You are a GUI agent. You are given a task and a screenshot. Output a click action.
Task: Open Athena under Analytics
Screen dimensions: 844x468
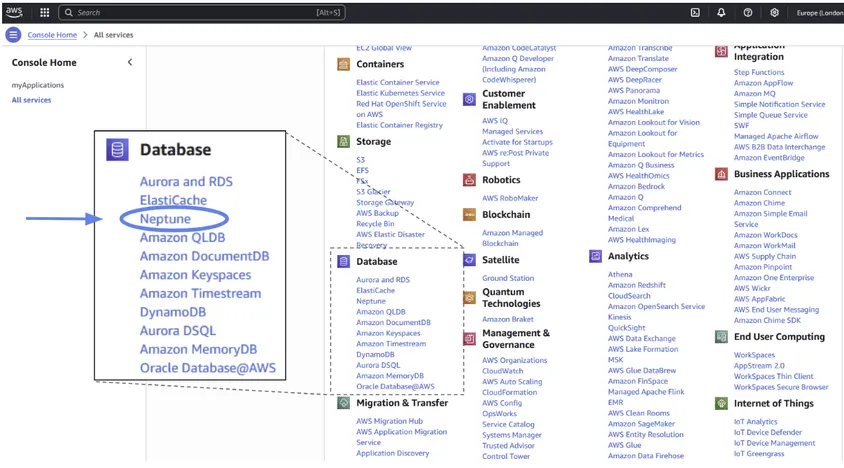pyautogui.click(x=620, y=275)
